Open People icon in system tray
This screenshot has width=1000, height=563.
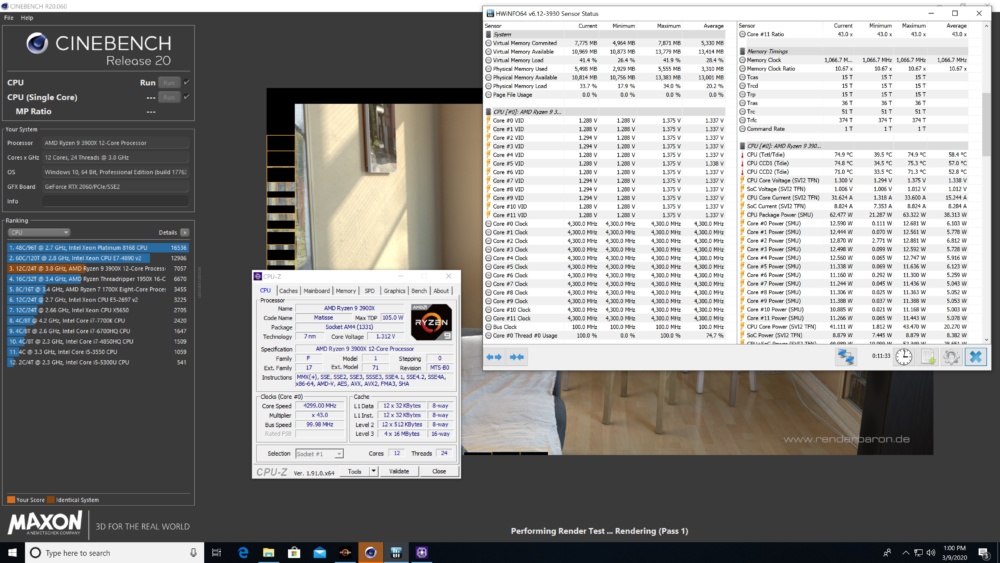pyautogui.click(x=887, y=553)
